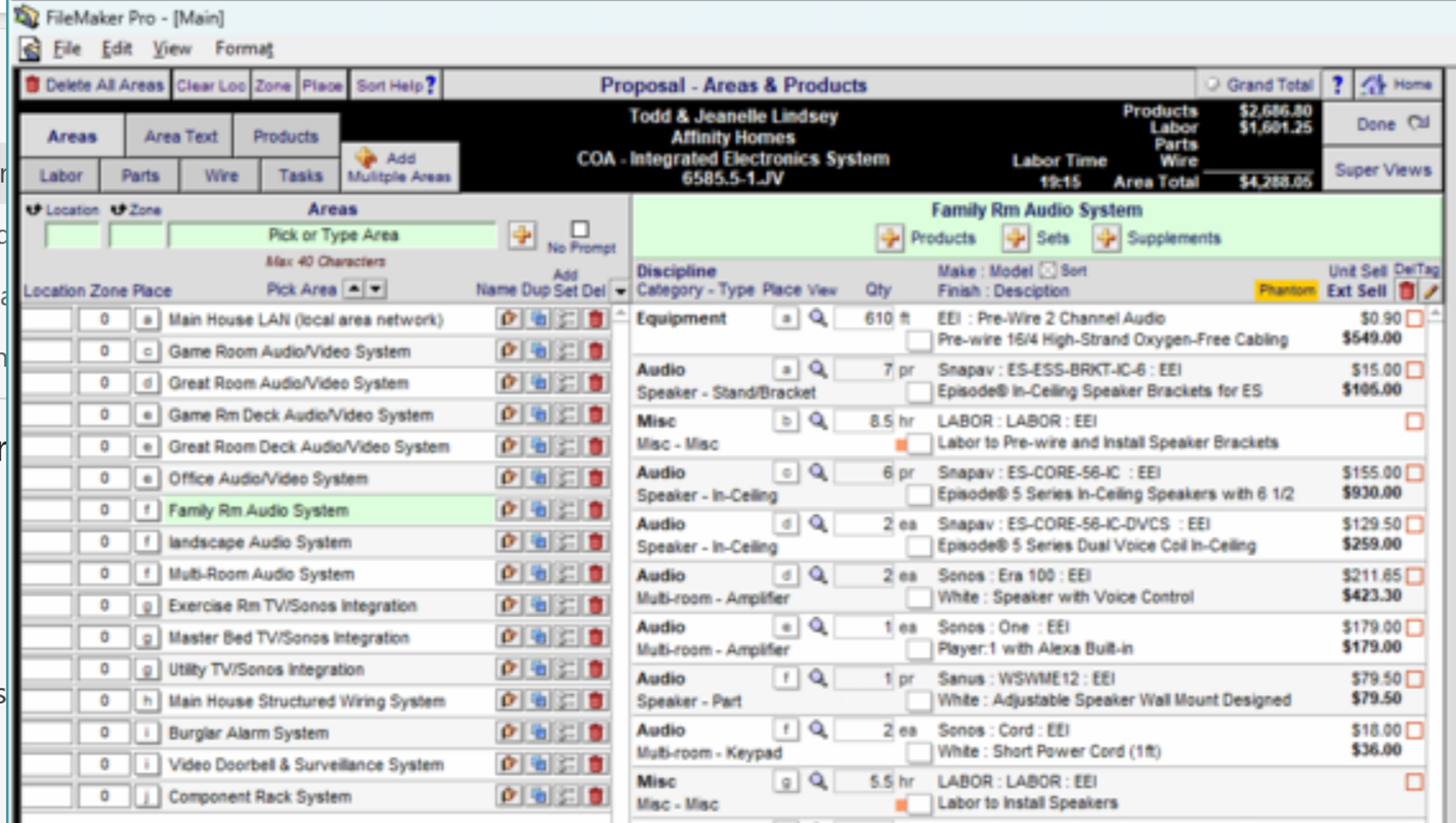
Task: Sort by Zone arrows icon
Action: pos(118,210)
